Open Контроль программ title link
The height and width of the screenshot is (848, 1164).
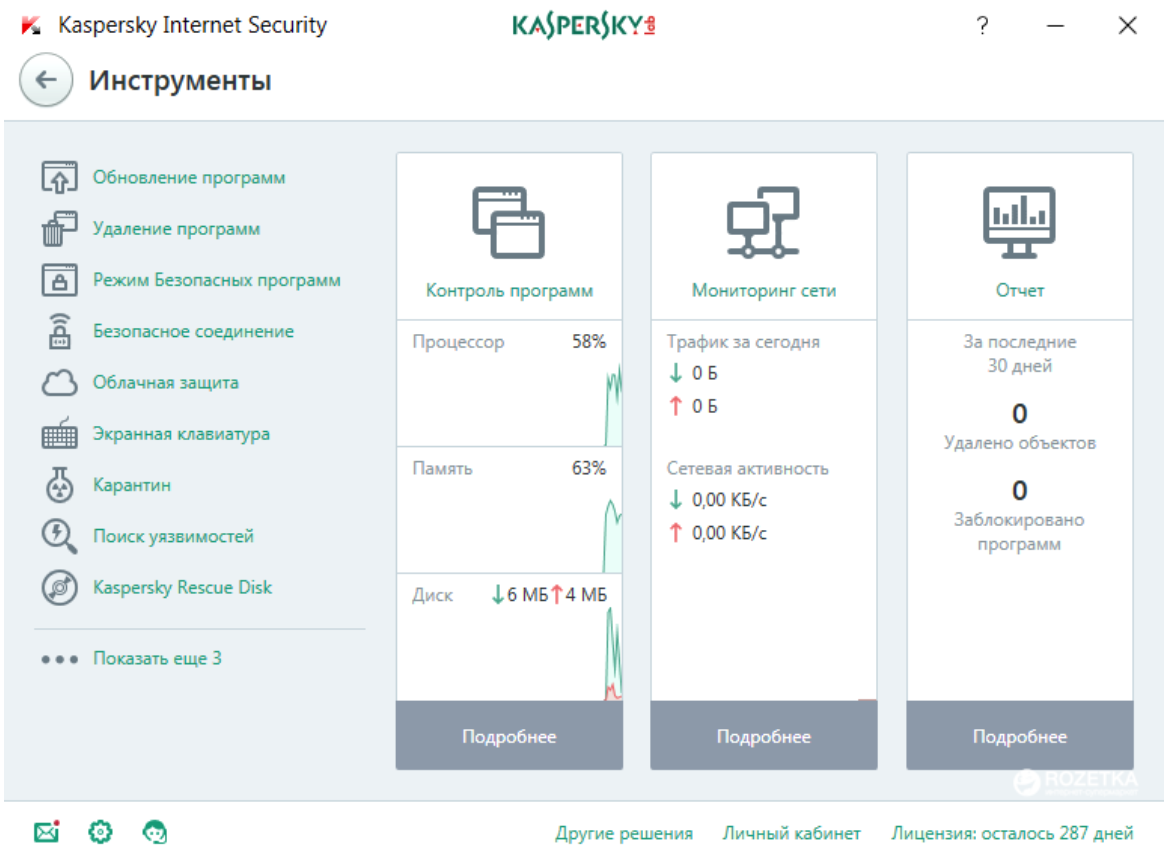click(x=509, y=290)
